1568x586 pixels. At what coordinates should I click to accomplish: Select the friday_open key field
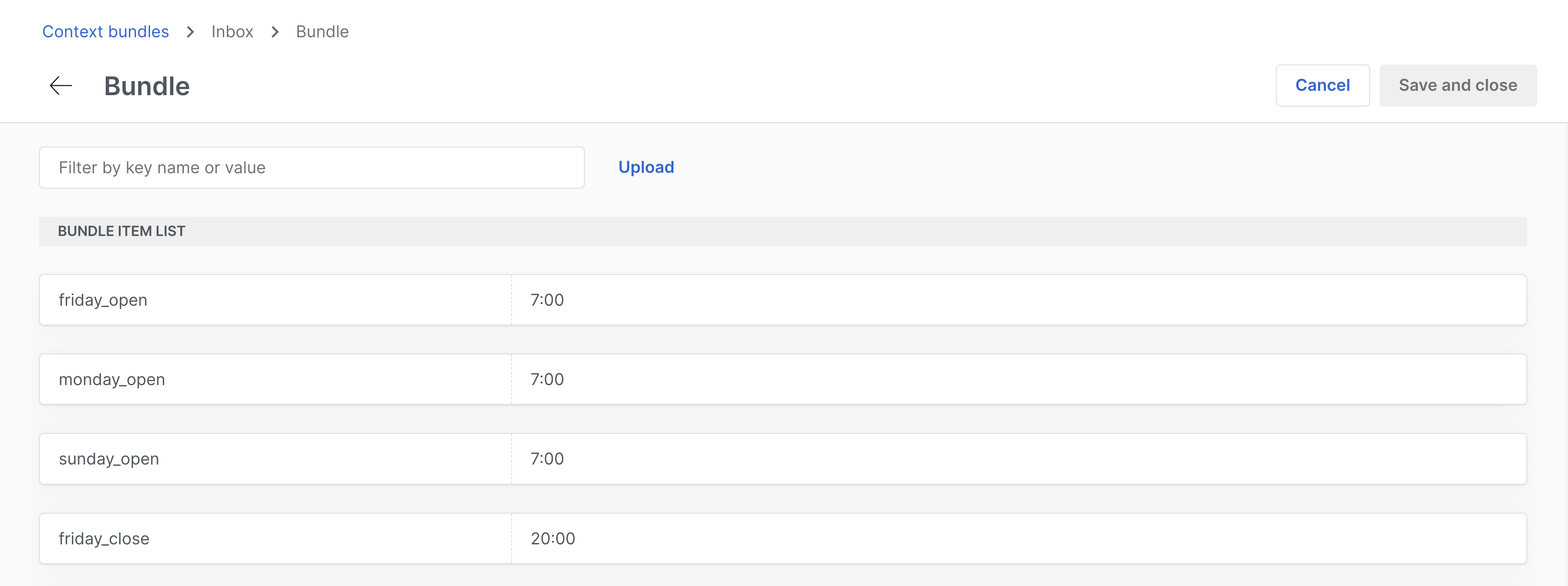[x=275, y=300]
